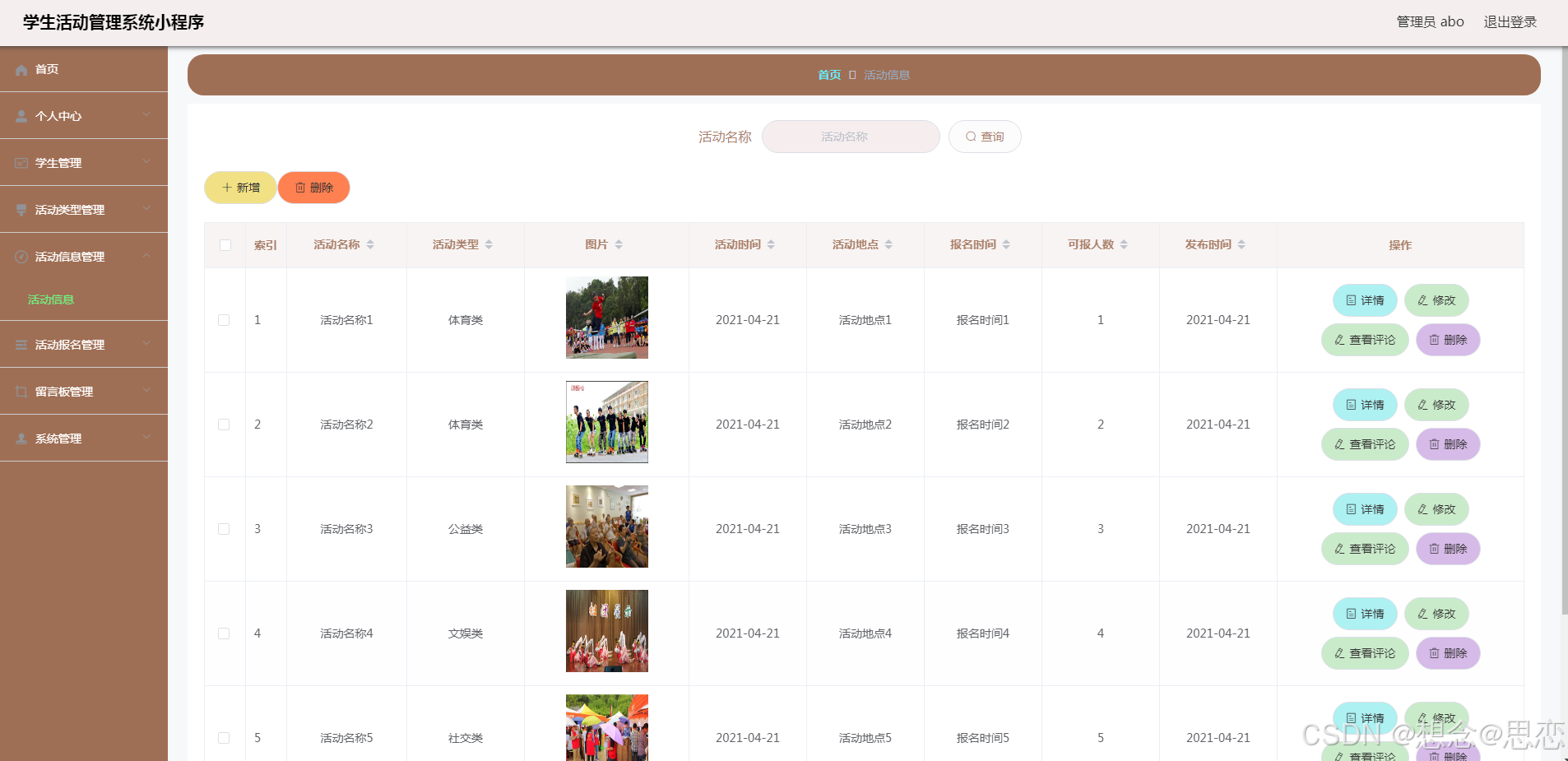The height and width of the screenshot is (761, 1568).
Task: Click the 活动报名管理 list icon
Action: coord(21,346)
